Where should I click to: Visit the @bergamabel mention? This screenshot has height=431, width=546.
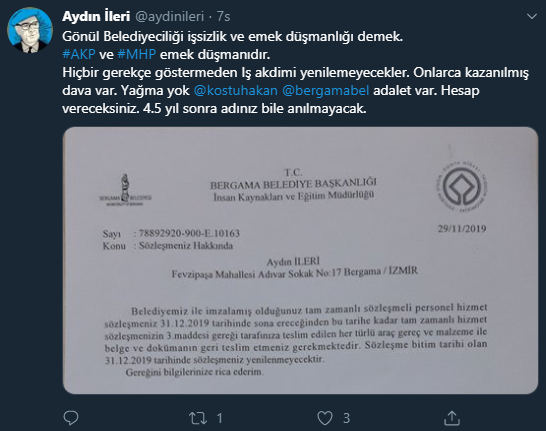(325, 91)
